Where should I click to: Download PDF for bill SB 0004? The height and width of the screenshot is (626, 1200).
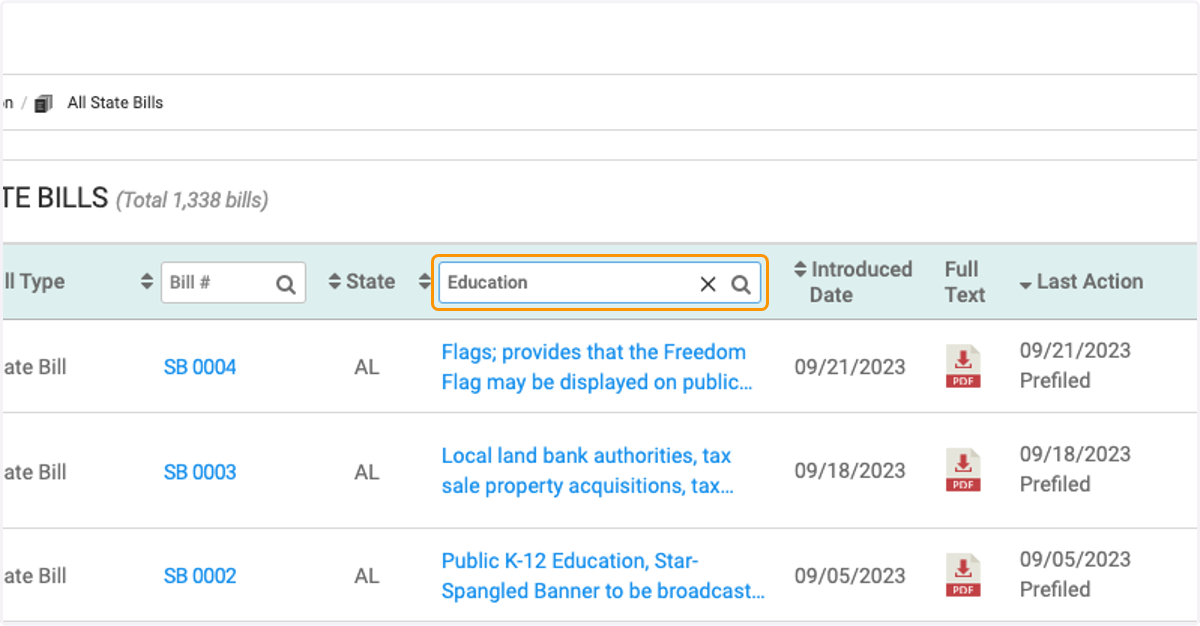(964, 367)
